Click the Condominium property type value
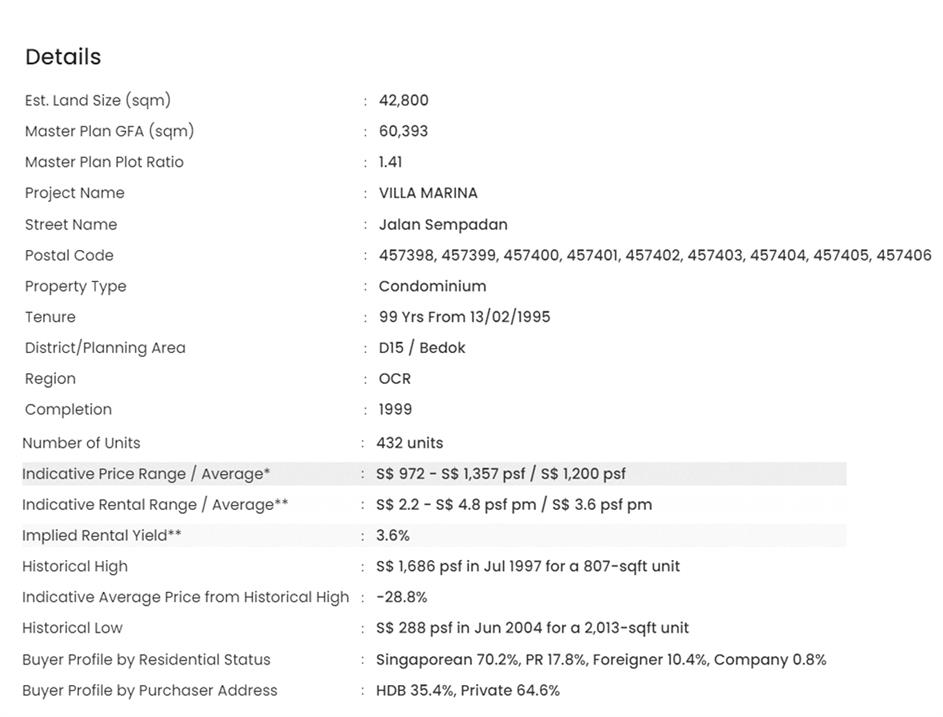Viewport: 943px width, 717px height. click(x=432, y=286)
